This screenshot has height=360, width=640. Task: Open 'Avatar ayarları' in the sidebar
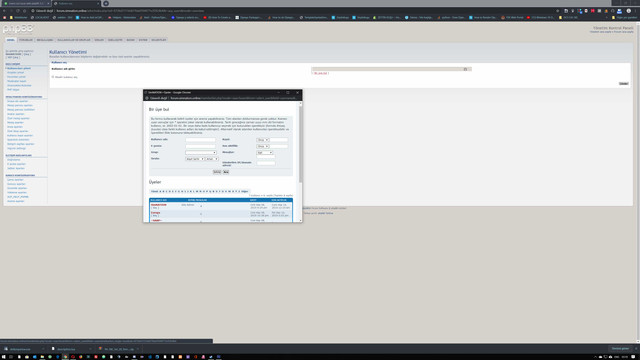click(16, 114)
